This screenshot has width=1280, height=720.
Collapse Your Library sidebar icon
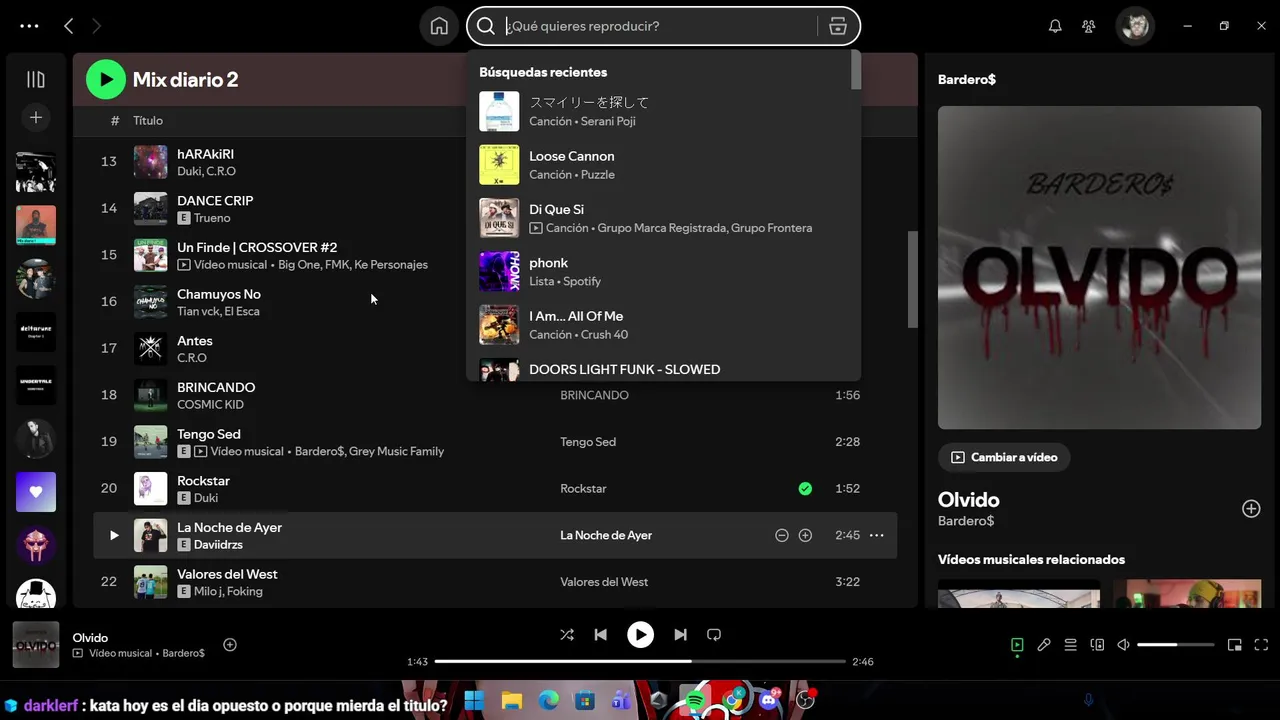click(x=36, y=79)
